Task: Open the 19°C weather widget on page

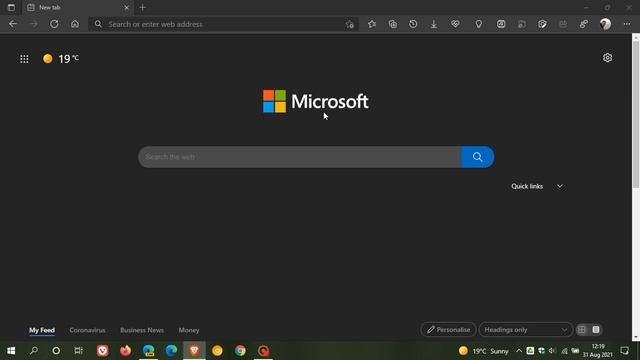Action: (61, 59)
